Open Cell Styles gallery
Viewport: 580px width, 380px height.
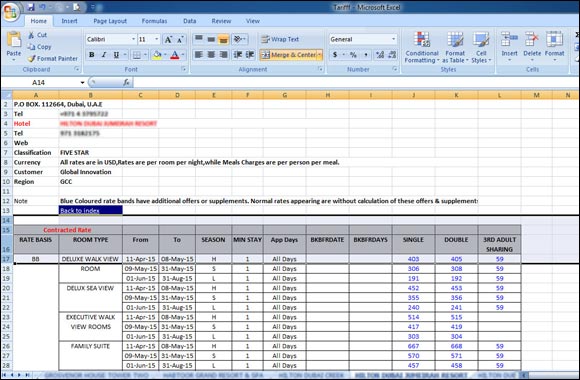point(481,47)
